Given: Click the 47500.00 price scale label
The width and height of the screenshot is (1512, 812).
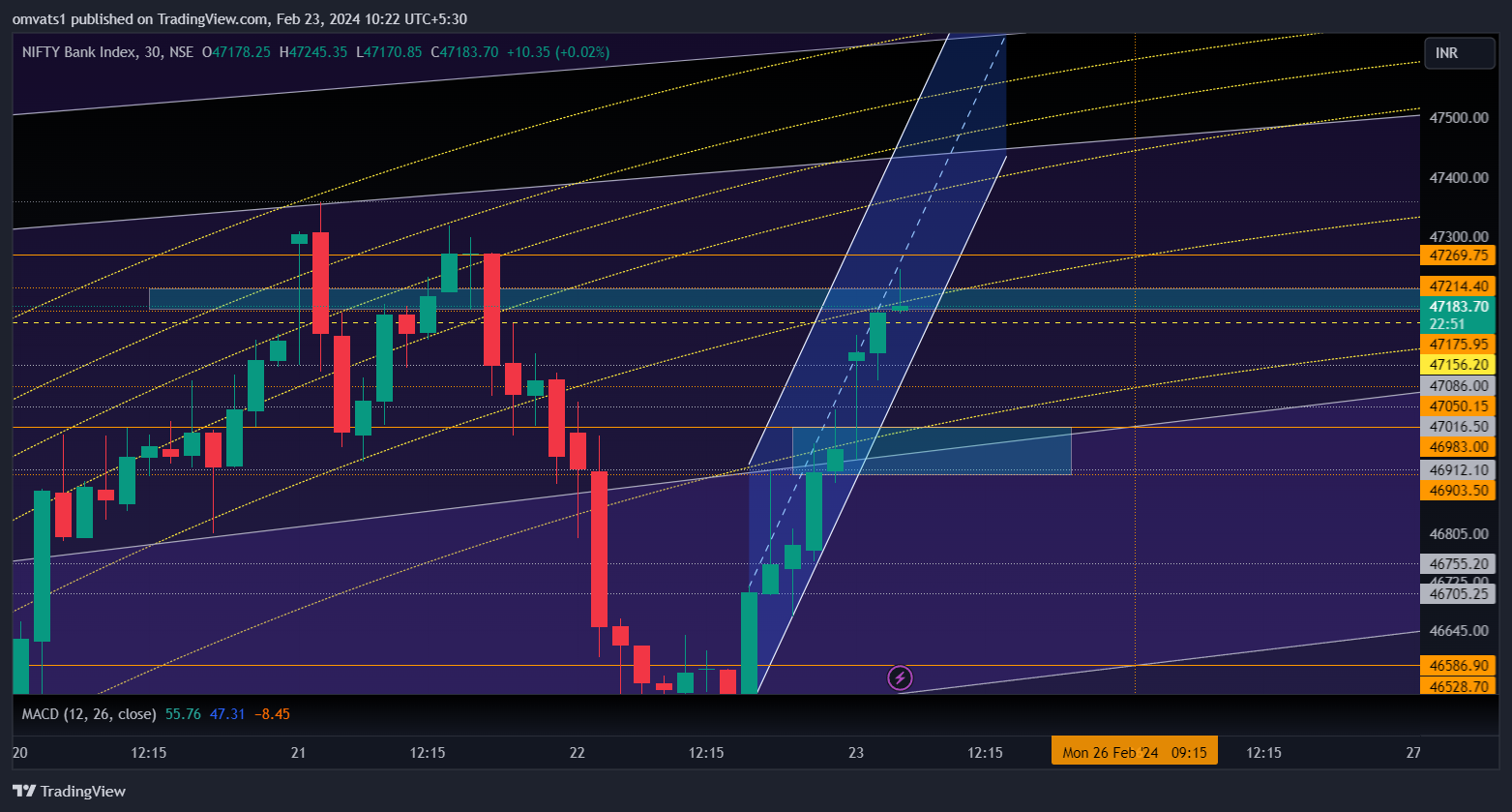Looking at the screenshot, I should [1458, 118].
